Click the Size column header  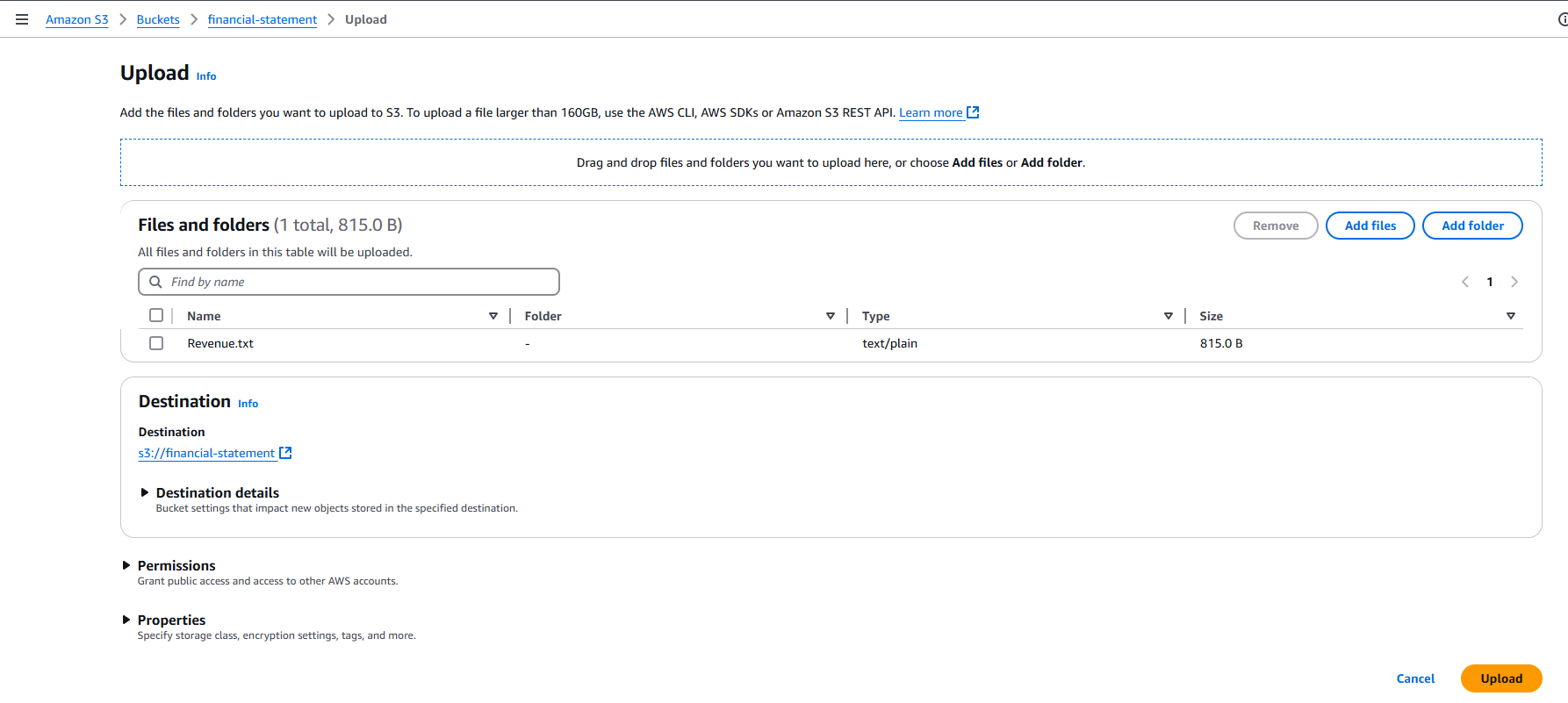[1211, 316]
